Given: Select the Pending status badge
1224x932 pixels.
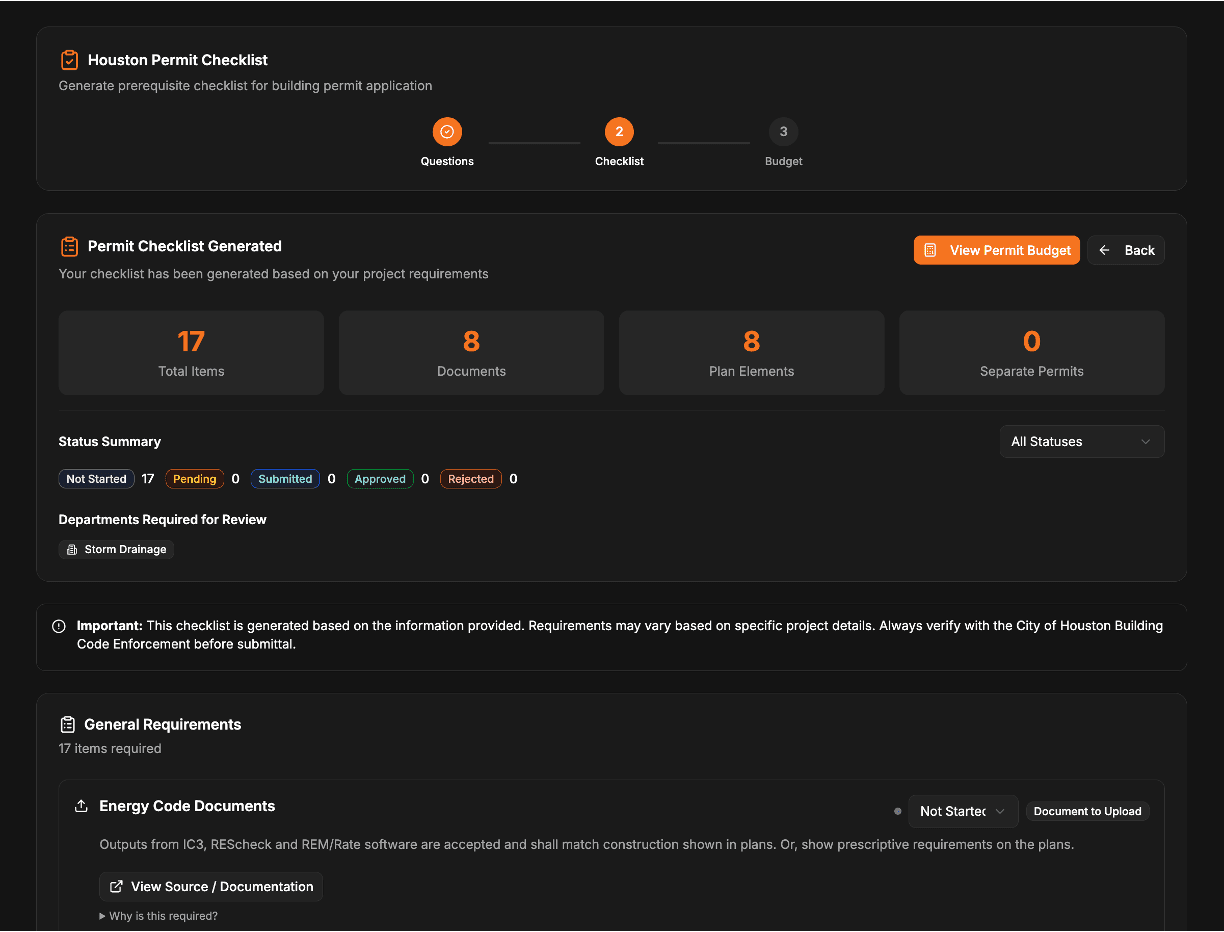Looking at the screenshot, I should (194, 479).
